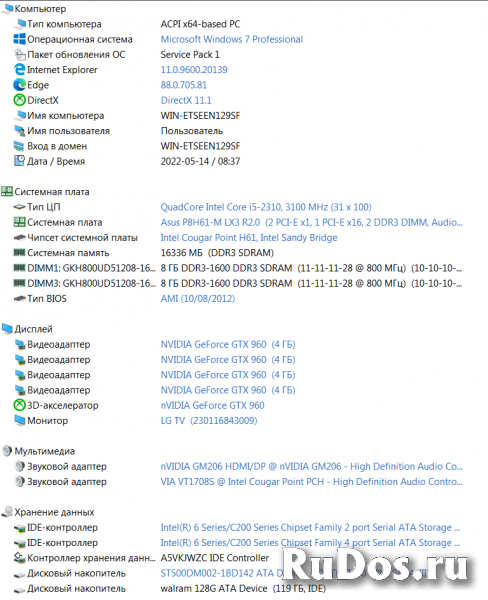Open the LG TV monitor link
The width and height of the screenshot is (488, 600).
pos(209,421)
